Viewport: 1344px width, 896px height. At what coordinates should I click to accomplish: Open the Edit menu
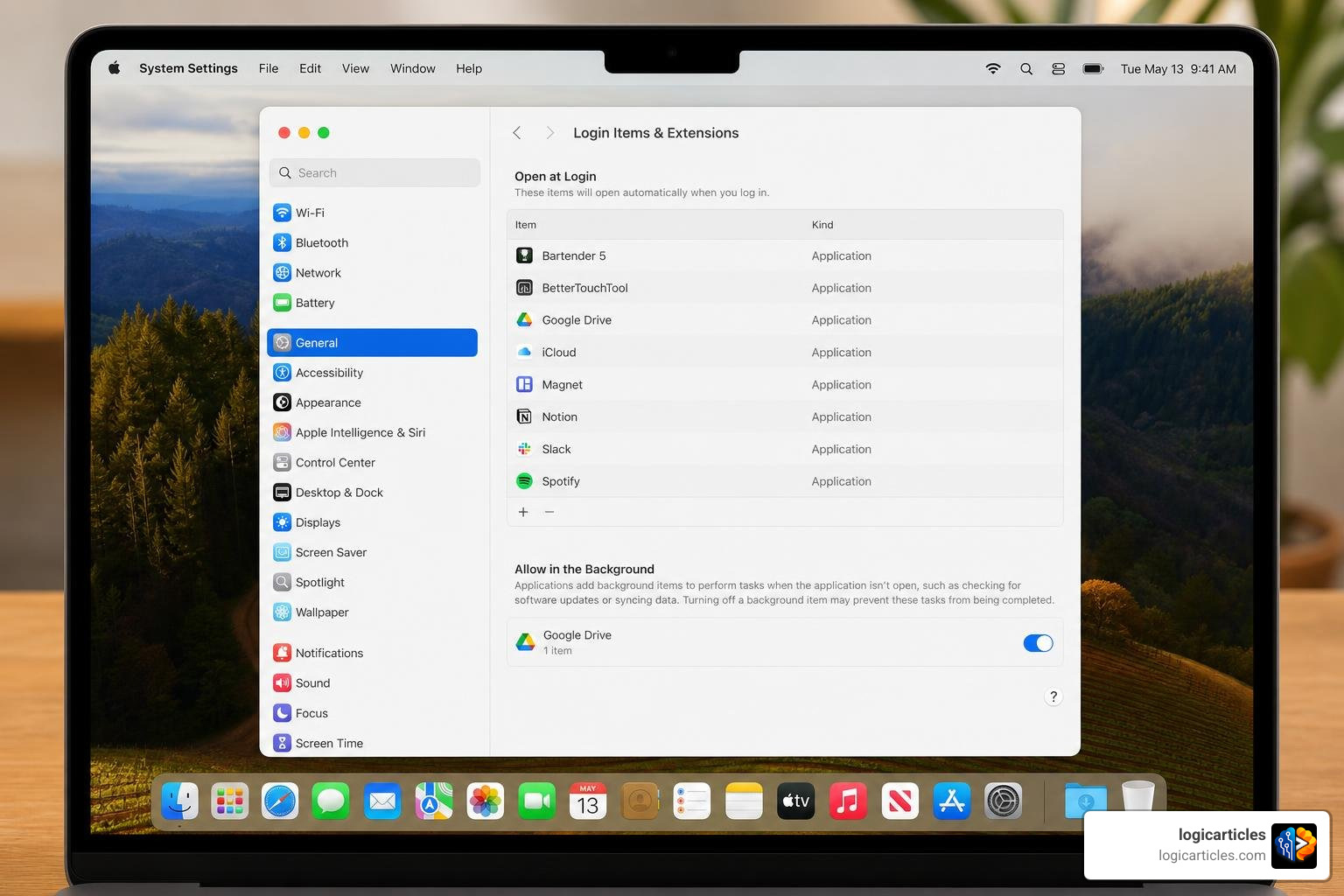point(310,68)
